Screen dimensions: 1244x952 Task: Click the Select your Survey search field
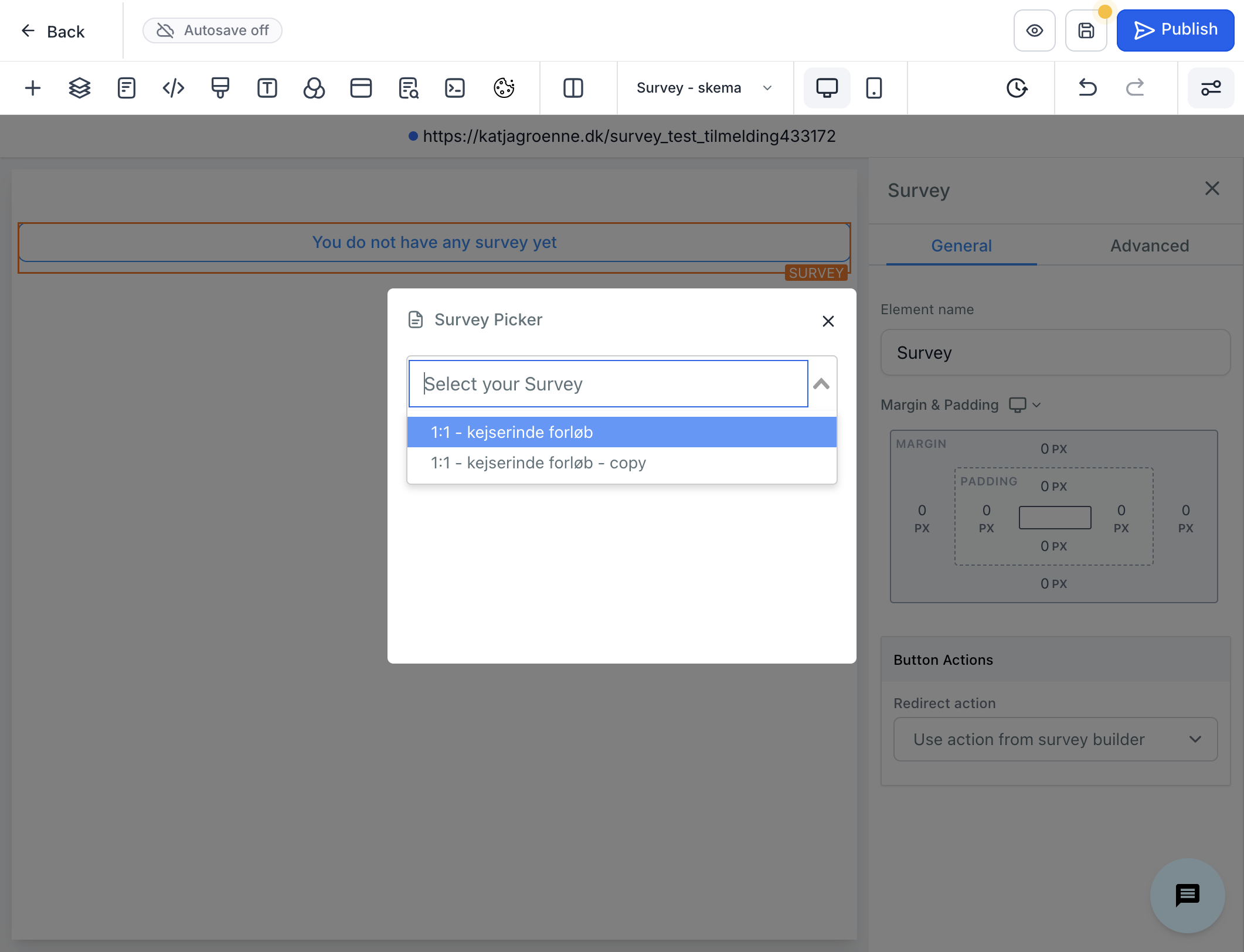[608, 384]
